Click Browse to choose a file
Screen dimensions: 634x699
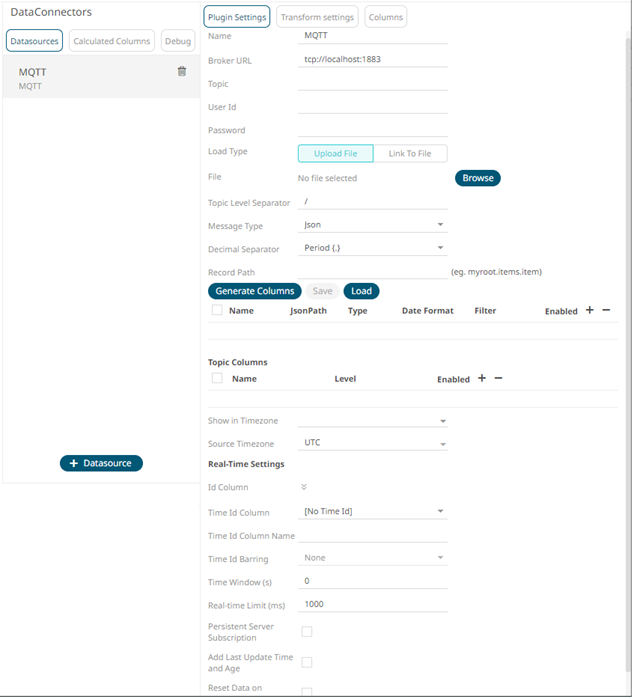point(478,178)
